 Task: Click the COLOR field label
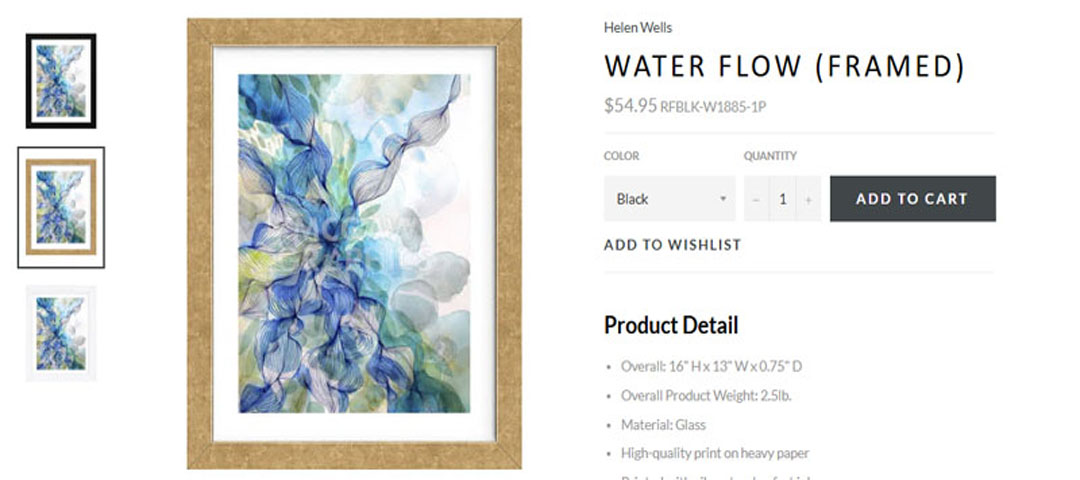pyautogui.click(x=621, y=156)
